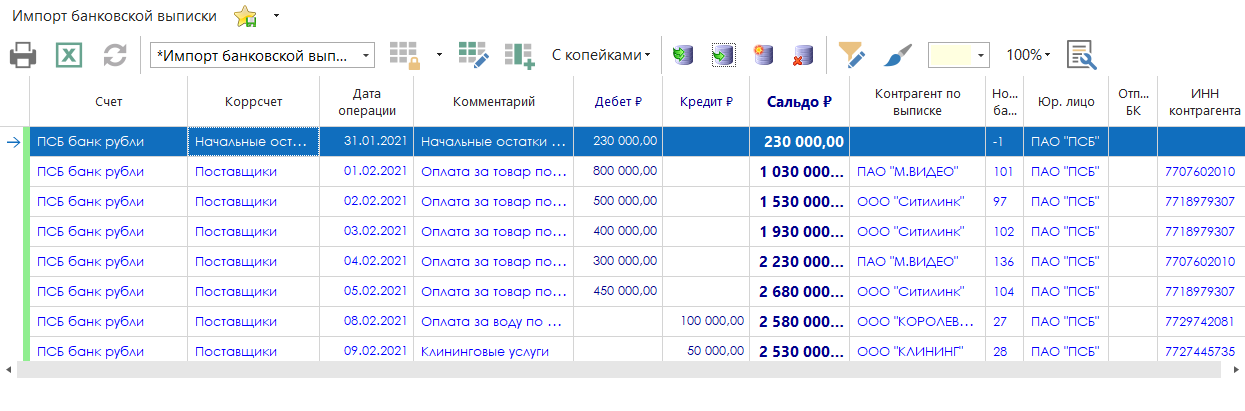Click the favorites star icon

pyautogui.click(x=245, y=17)
